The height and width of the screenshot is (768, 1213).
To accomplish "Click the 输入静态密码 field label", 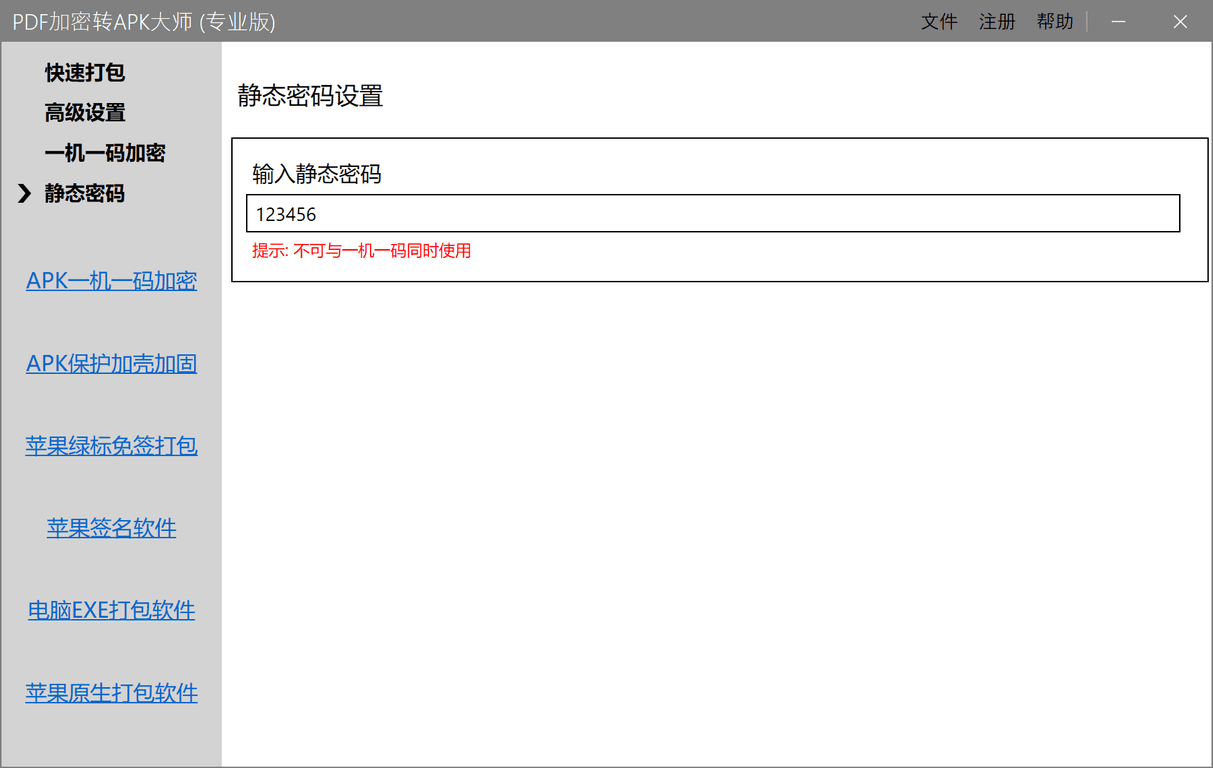I will [304, 174].
